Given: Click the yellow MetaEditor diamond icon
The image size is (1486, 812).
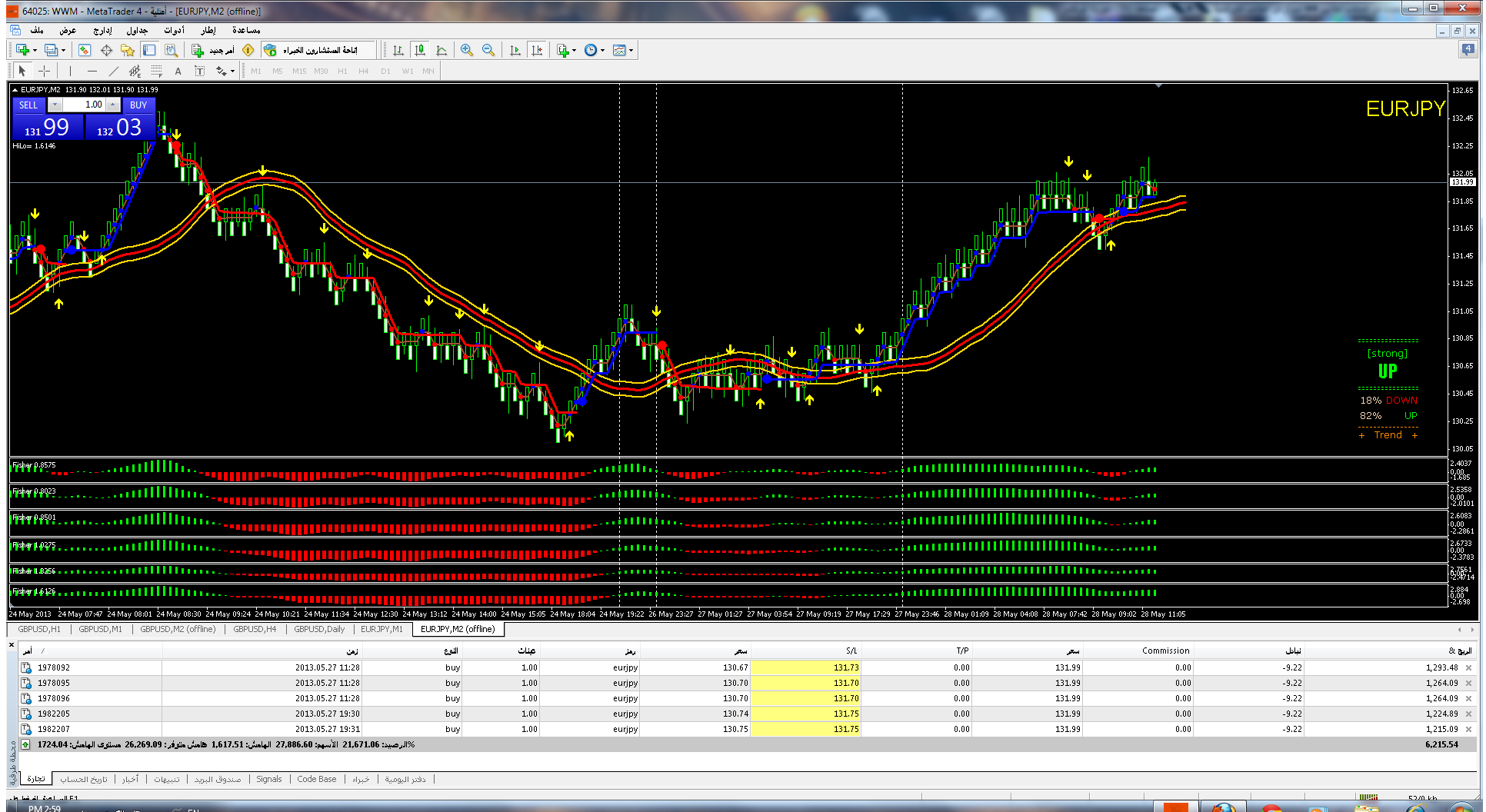Looking at the screenshot, I should click(248, 50).
